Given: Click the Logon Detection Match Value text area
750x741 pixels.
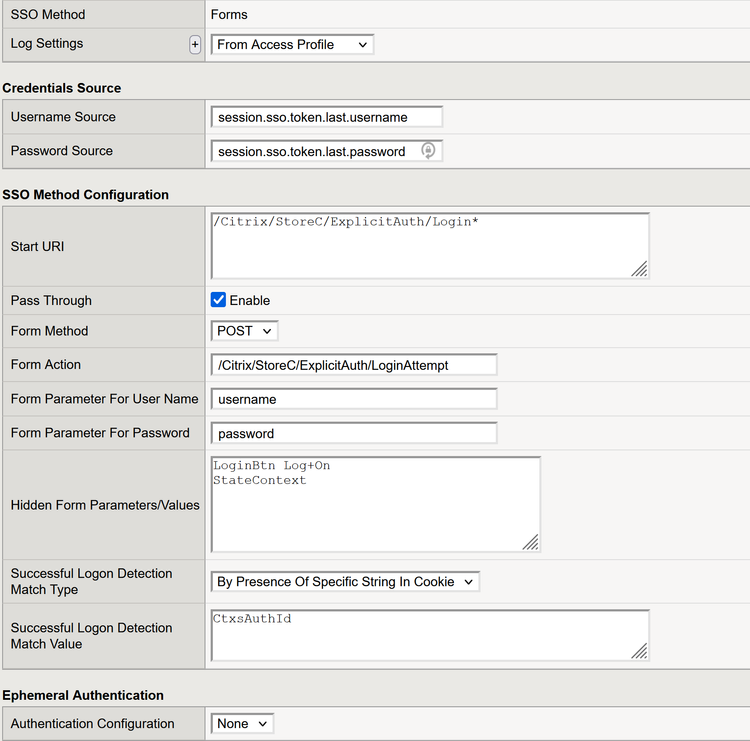Looking at the screenshot, I should [430, 638].
